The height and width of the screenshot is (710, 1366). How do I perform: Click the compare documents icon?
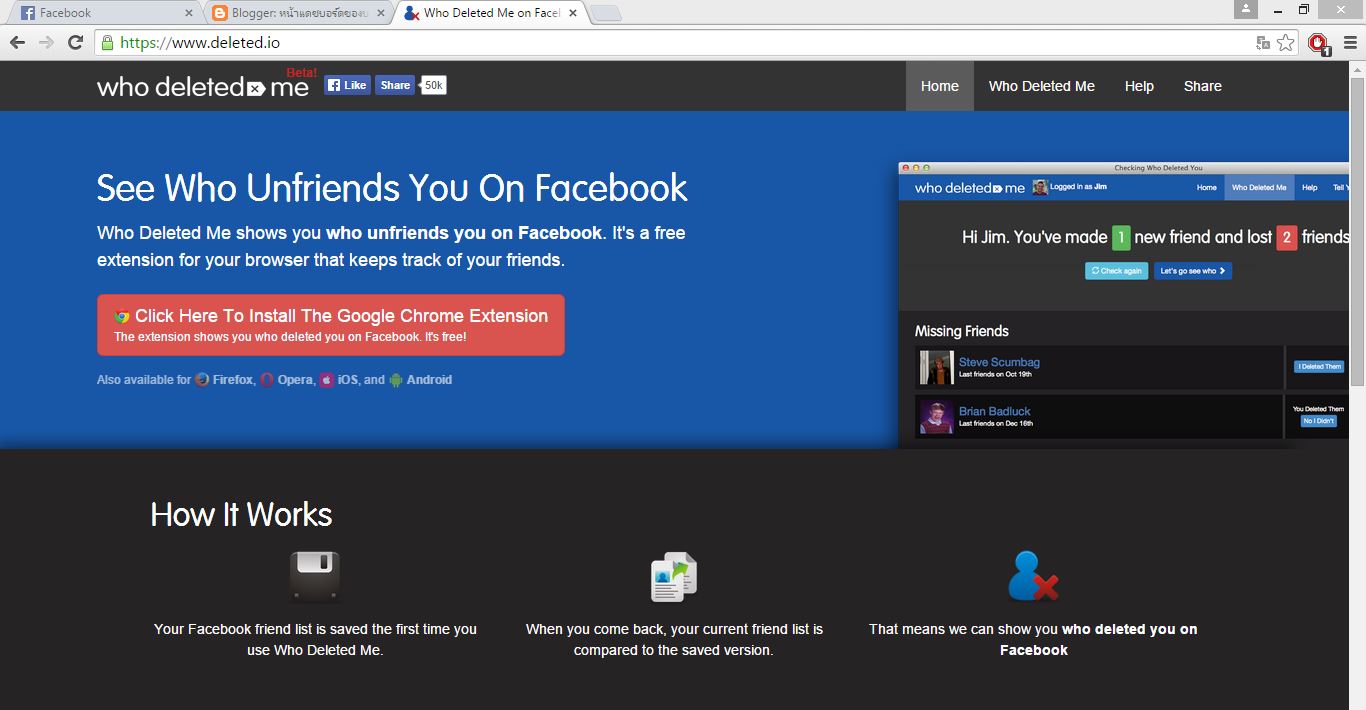[674, 577]
